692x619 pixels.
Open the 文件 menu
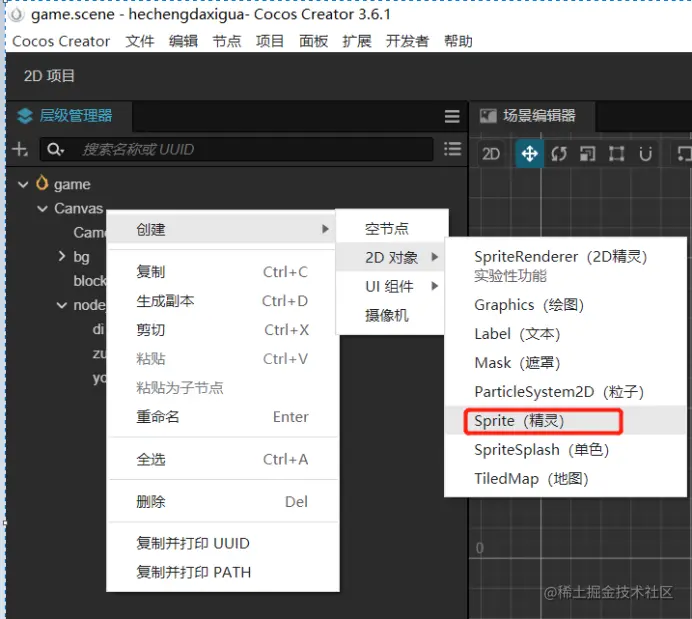[x=140, y=41]
